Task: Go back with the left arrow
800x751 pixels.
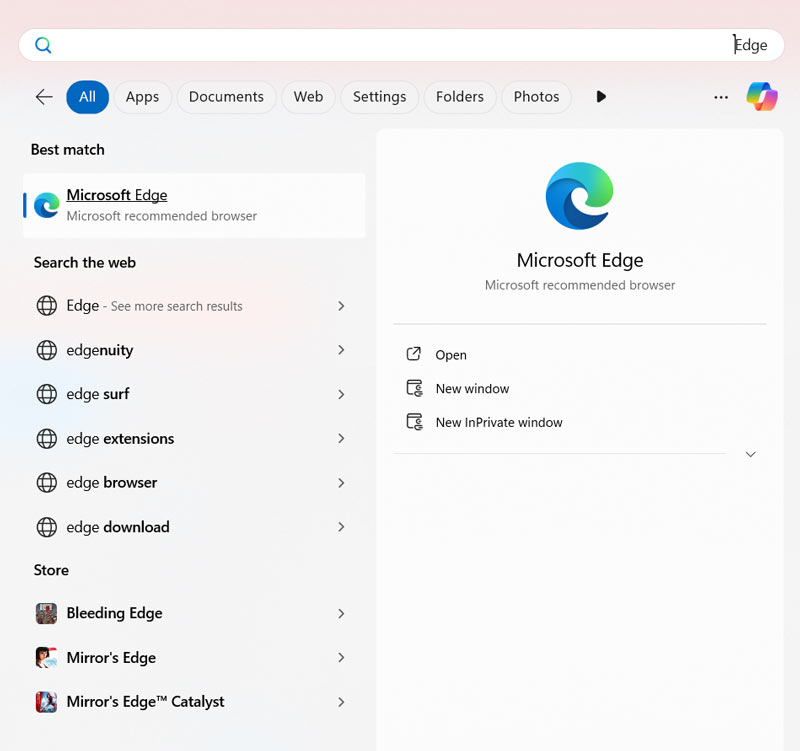Action: 44,96
